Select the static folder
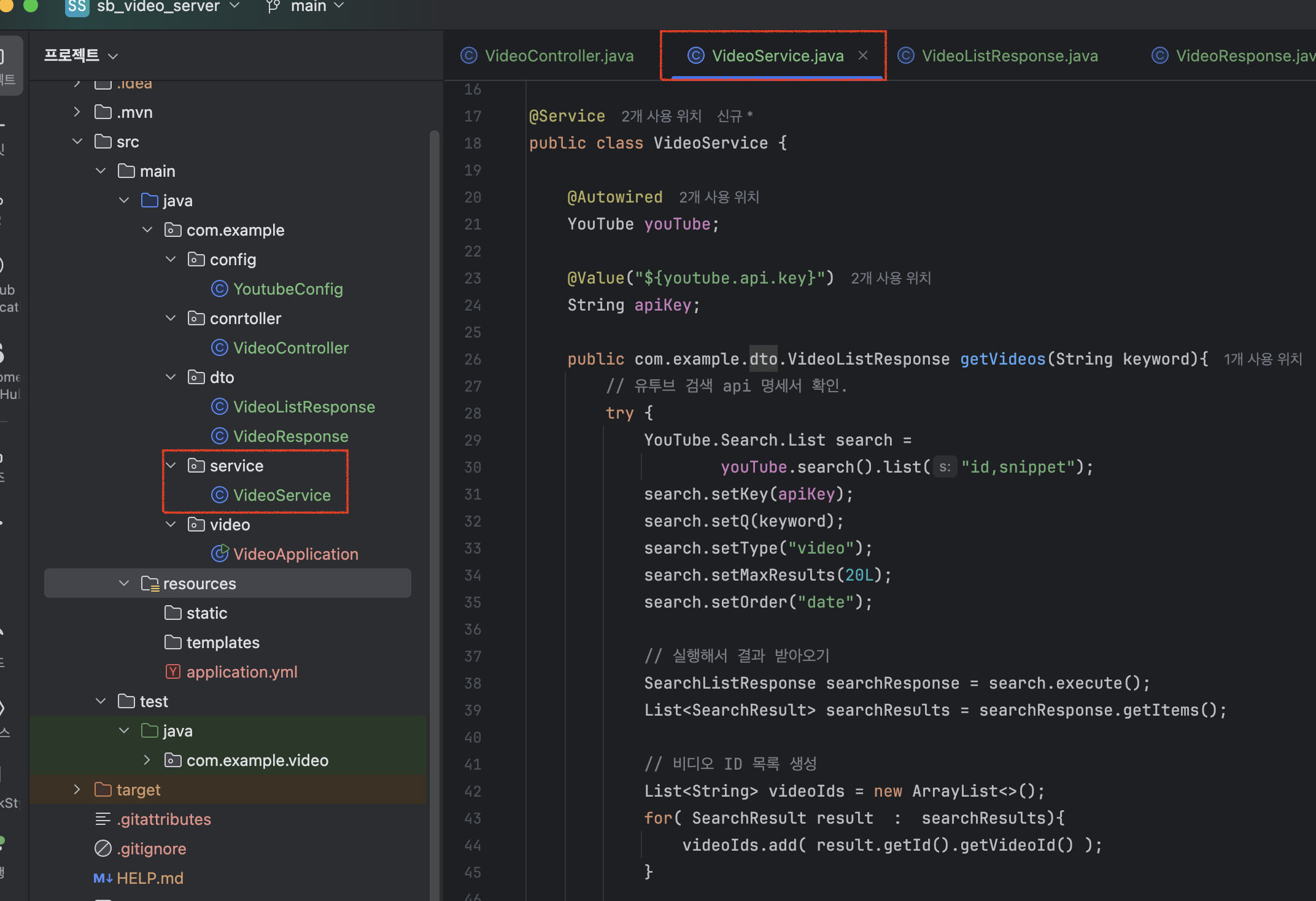Viewport: 1316px width, 901px height. coord(207,613)
